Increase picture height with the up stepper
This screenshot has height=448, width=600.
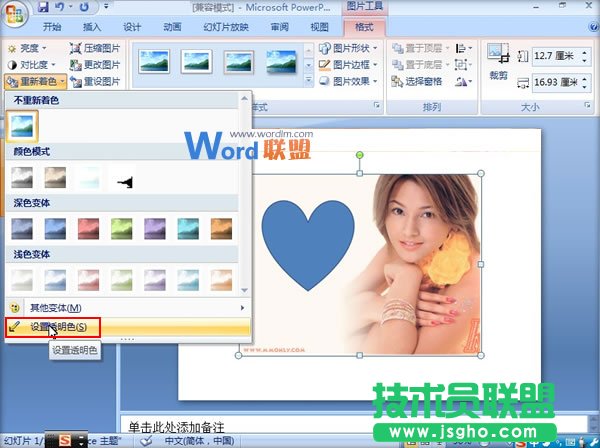585,52
